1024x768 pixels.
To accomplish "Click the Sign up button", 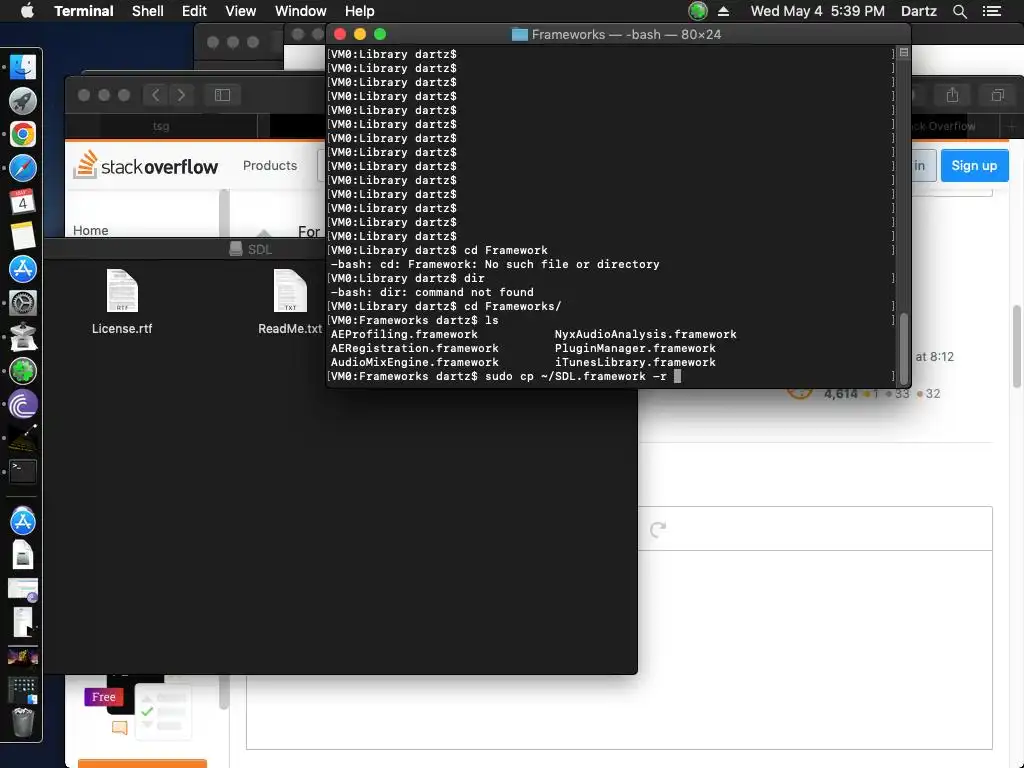I will pyautogui.click(x=974, y=166).
